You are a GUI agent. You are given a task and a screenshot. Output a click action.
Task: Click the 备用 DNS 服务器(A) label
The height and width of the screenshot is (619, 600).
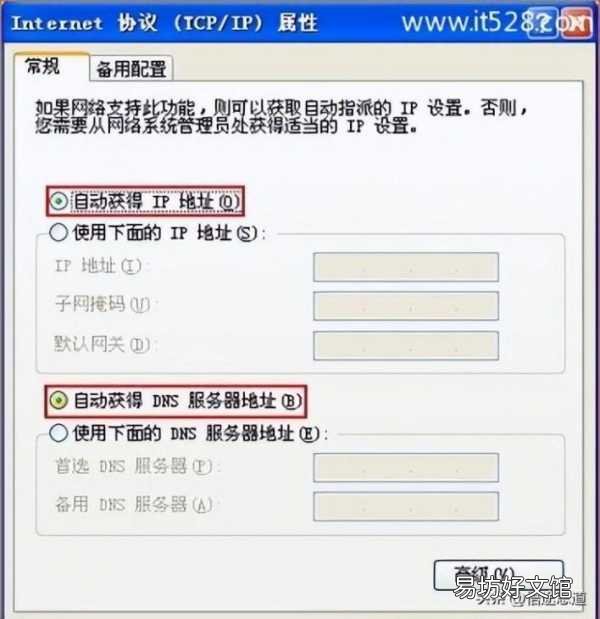[x=134, y=504]
